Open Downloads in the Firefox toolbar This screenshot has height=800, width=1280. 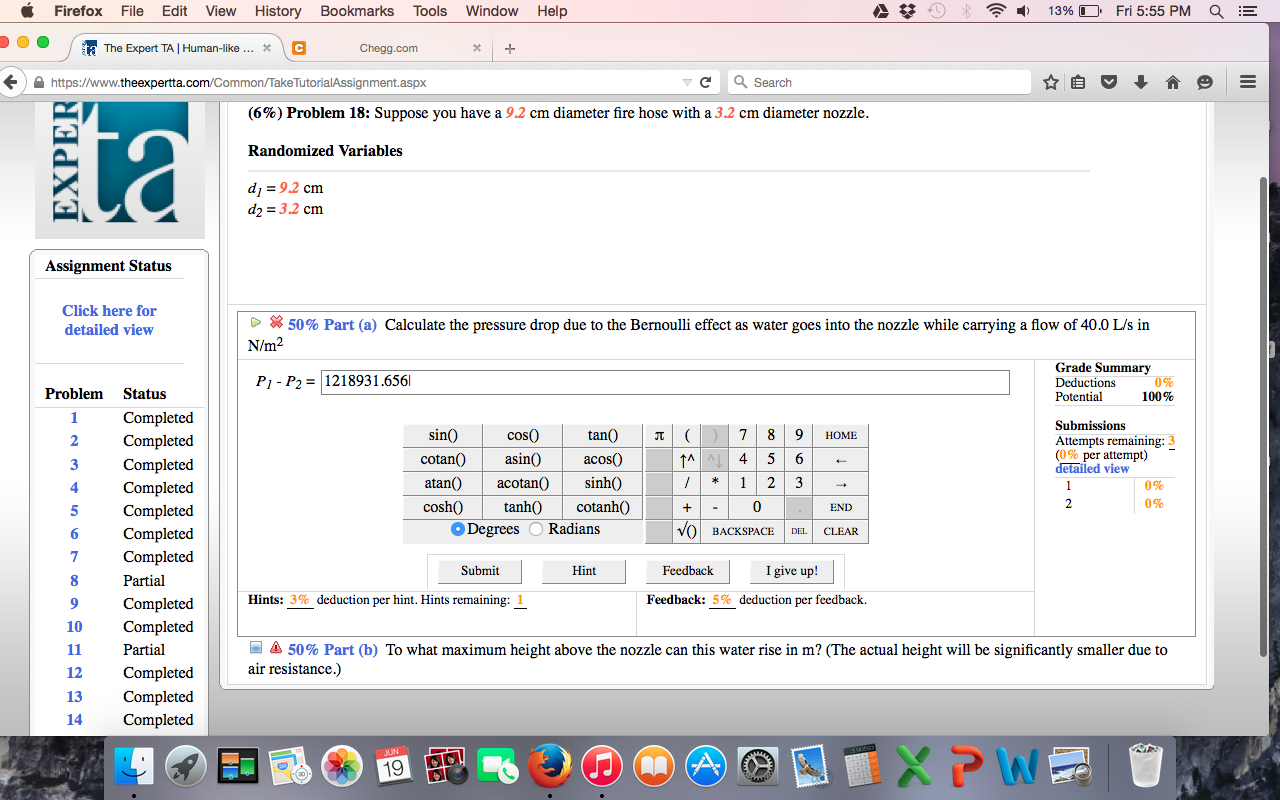click(1141, 82)
